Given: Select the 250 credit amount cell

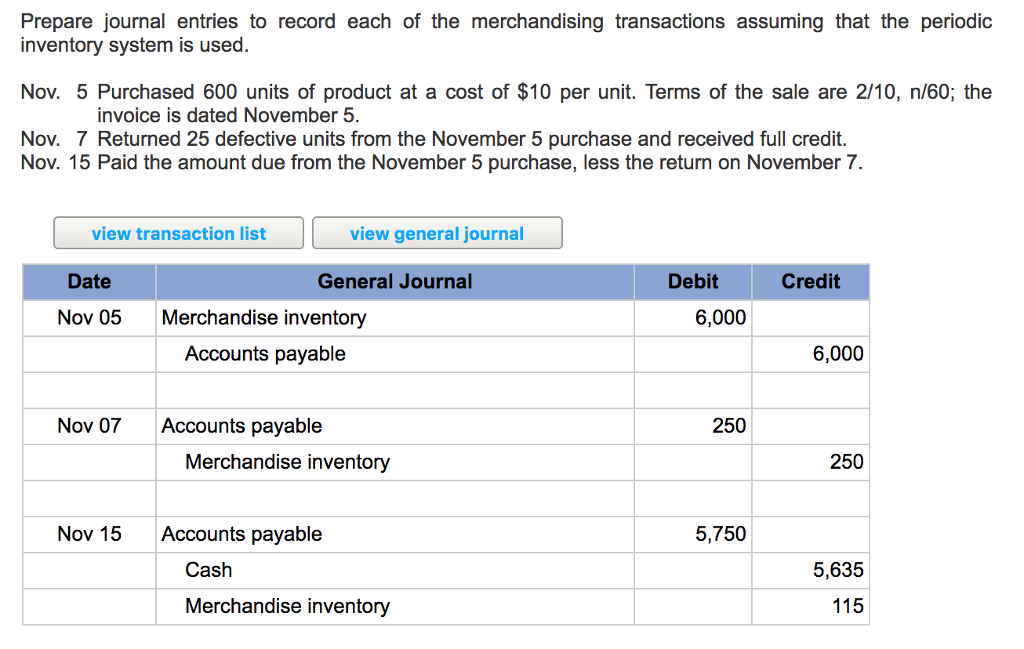Looking at the screenshot, I should coord(810,462).
